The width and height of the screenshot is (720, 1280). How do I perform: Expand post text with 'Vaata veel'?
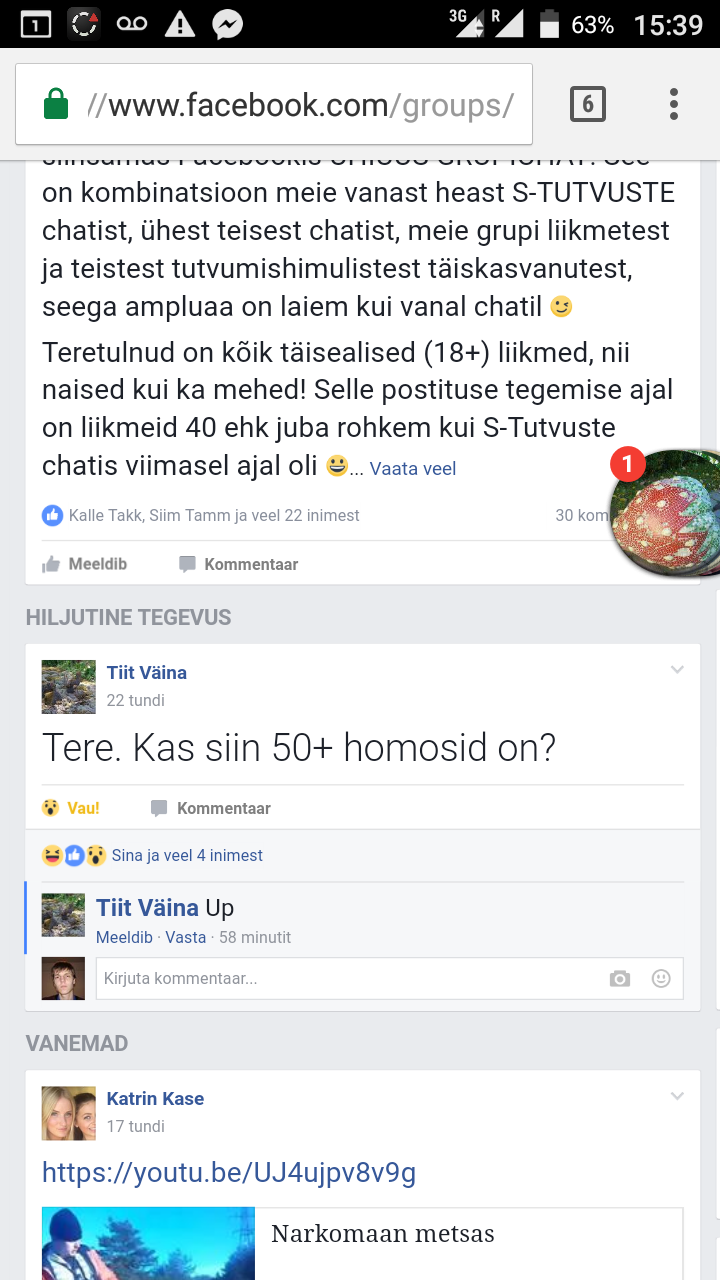click(x=413, y=468)
